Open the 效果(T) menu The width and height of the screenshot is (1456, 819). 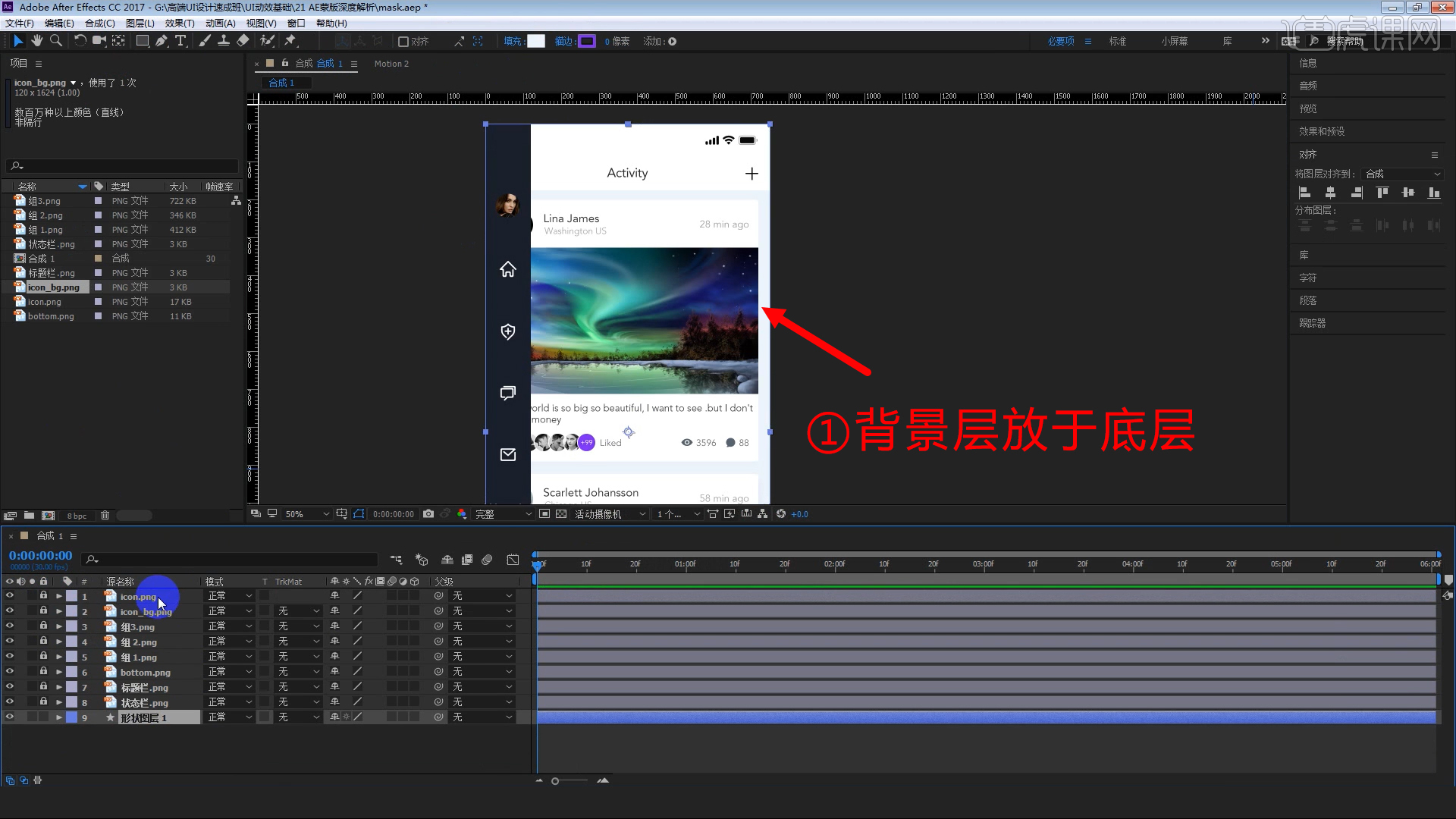point(180,23)
